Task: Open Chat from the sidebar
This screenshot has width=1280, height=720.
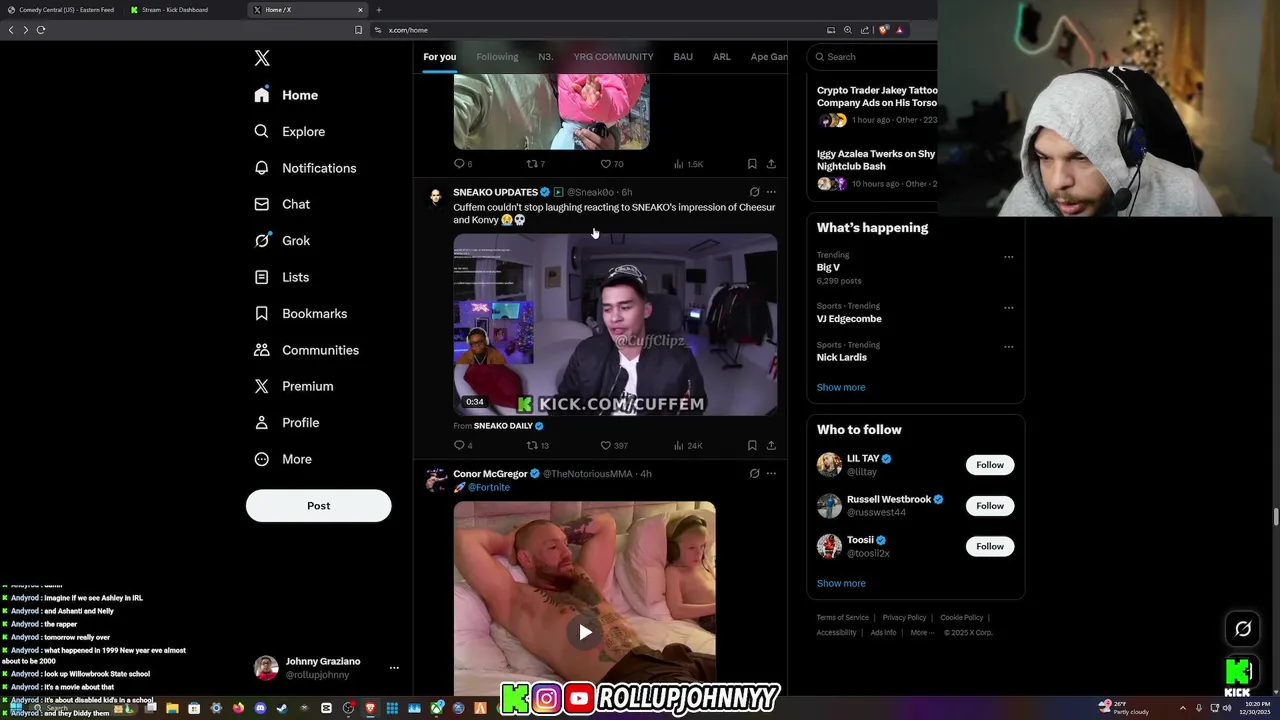Action: [282, 204]
